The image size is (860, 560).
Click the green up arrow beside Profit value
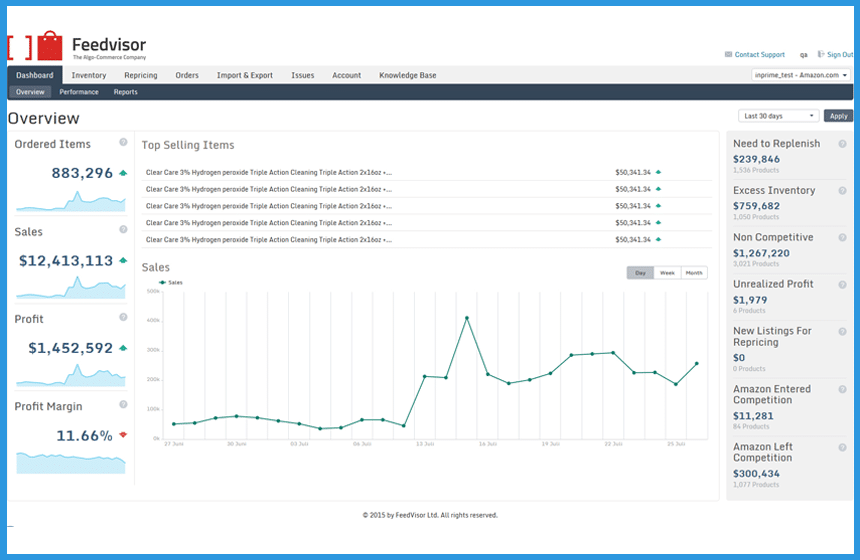pyautogui.click(x=123, y=348)
